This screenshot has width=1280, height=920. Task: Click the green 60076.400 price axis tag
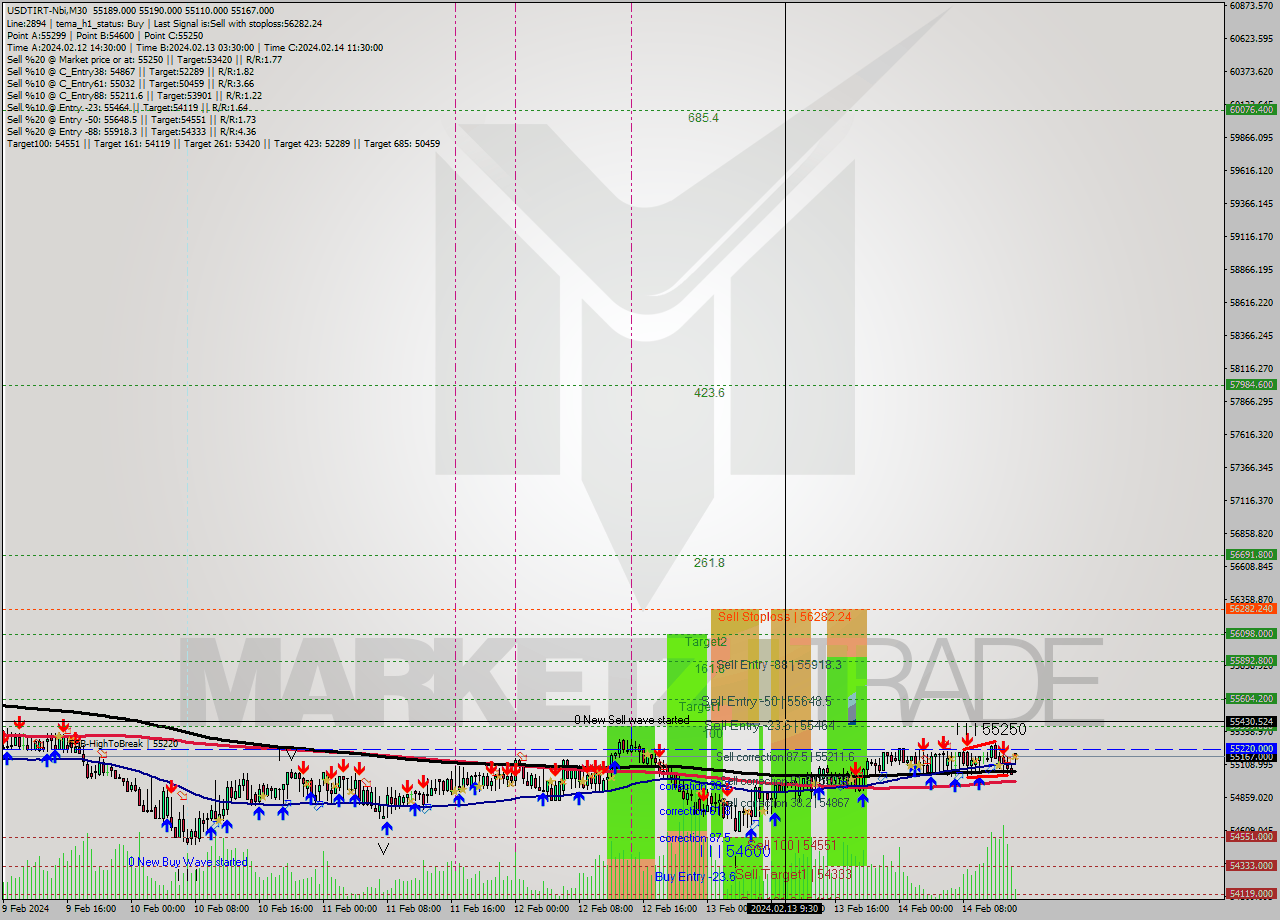(1251, 110)
